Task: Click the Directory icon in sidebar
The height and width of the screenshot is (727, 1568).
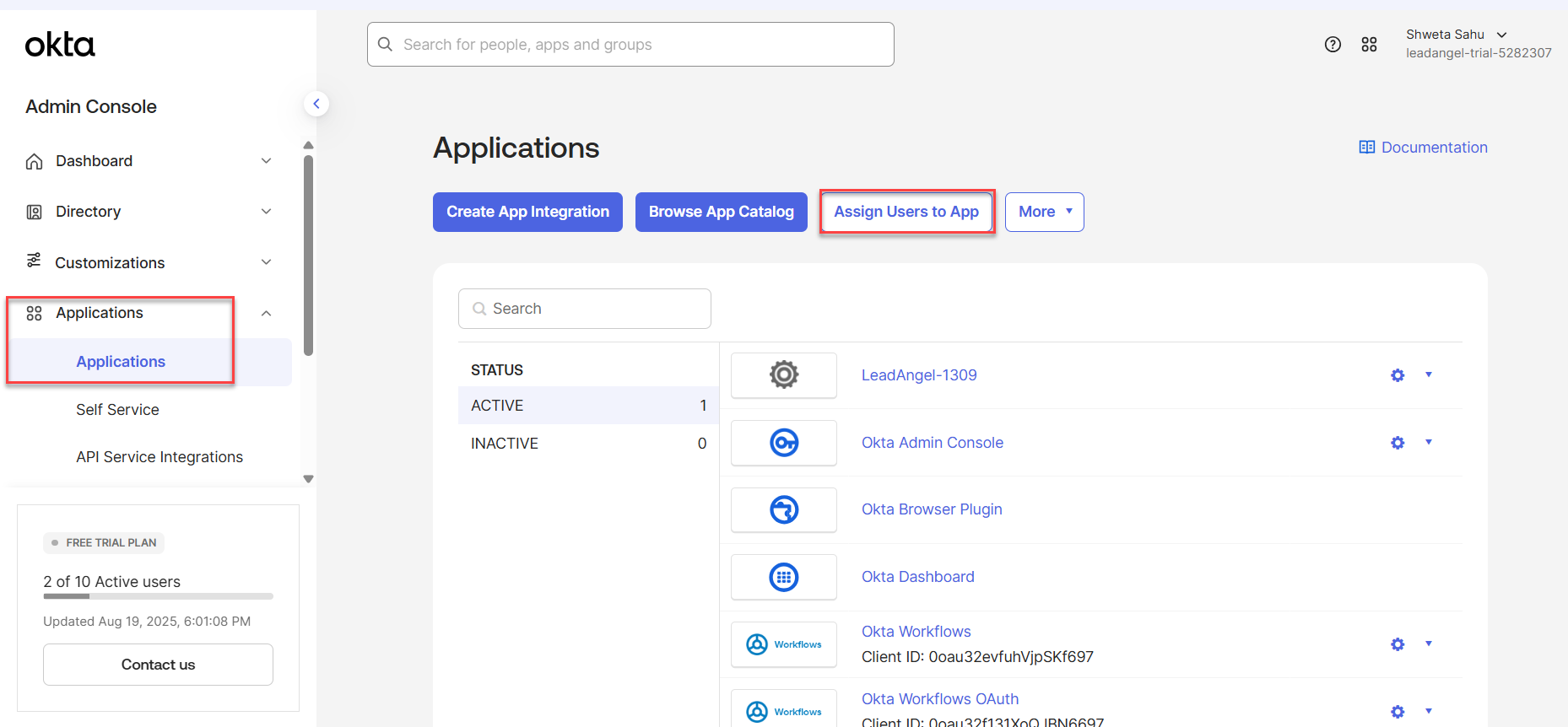Action: [x=34, y=212]
